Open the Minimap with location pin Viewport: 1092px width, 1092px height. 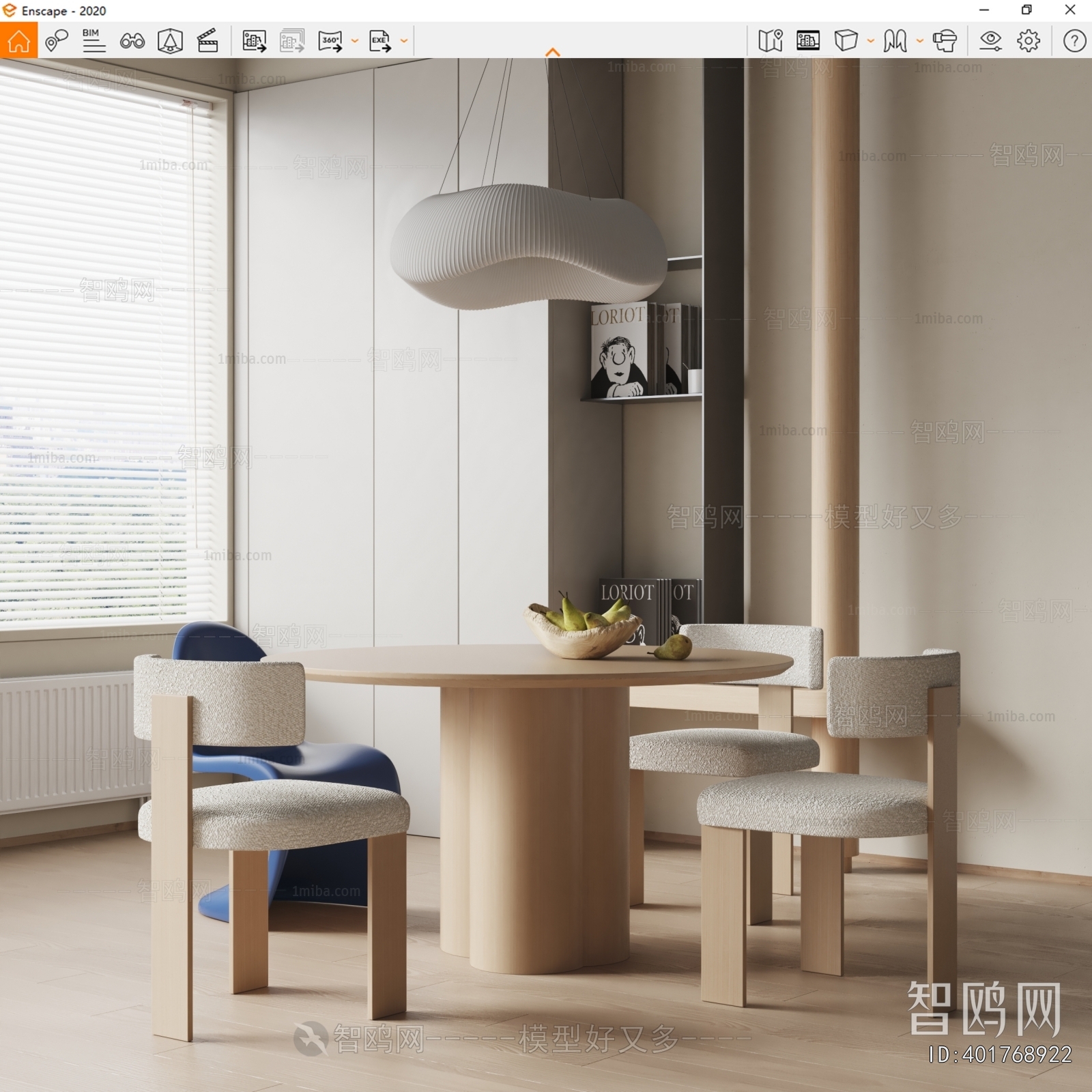771,41
